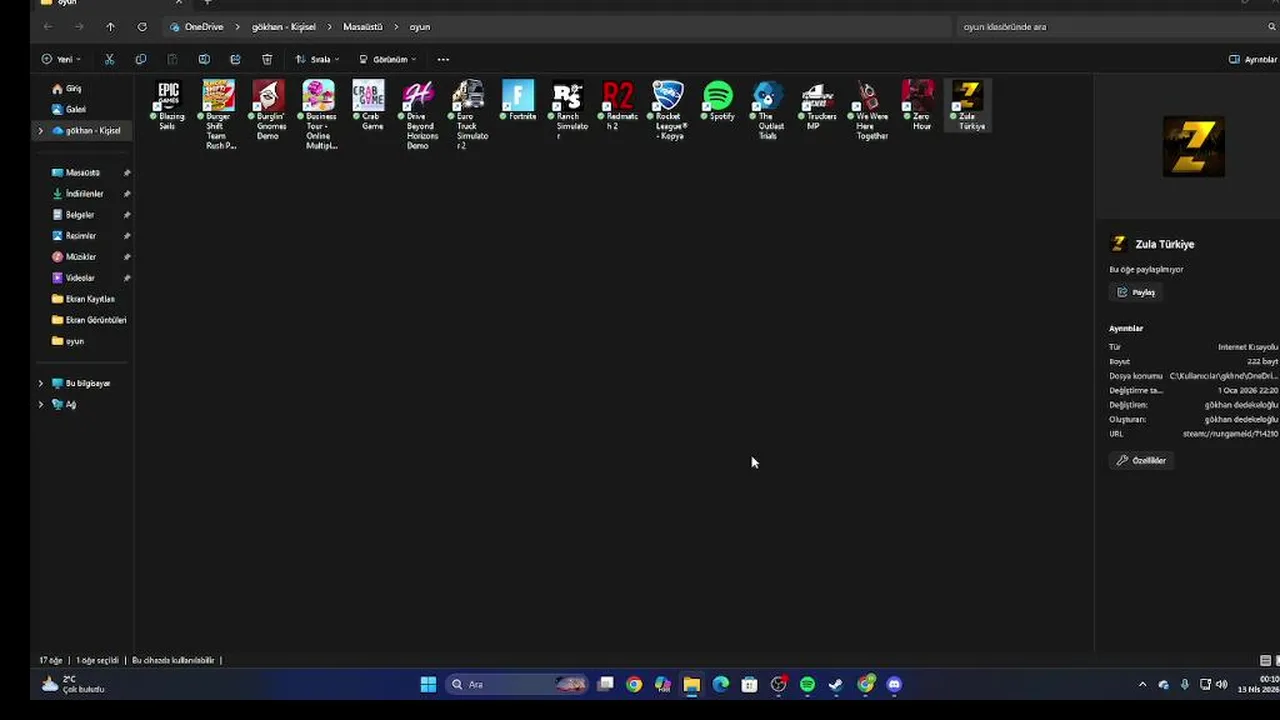
Task: Select Drive Beyond Horizons Demo shortcut
Action: click(x=419, y=116)
